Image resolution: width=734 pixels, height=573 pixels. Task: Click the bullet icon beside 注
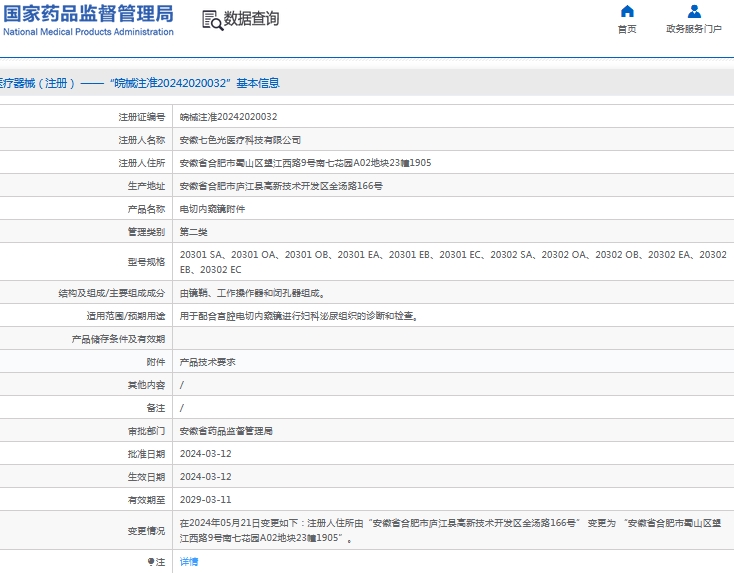pos(151,561)
